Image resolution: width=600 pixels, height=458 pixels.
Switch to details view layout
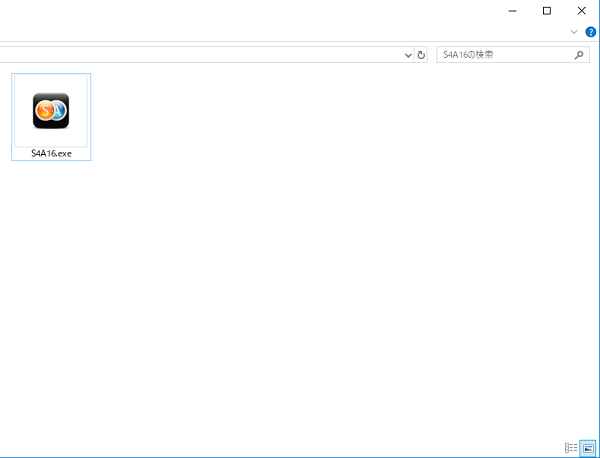(571, 447)
